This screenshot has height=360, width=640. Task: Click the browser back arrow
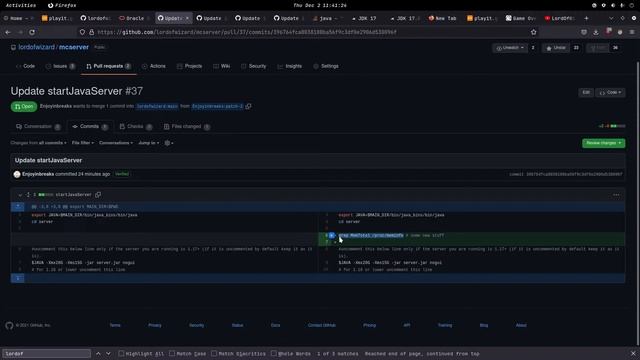click(x=8, y=32)
